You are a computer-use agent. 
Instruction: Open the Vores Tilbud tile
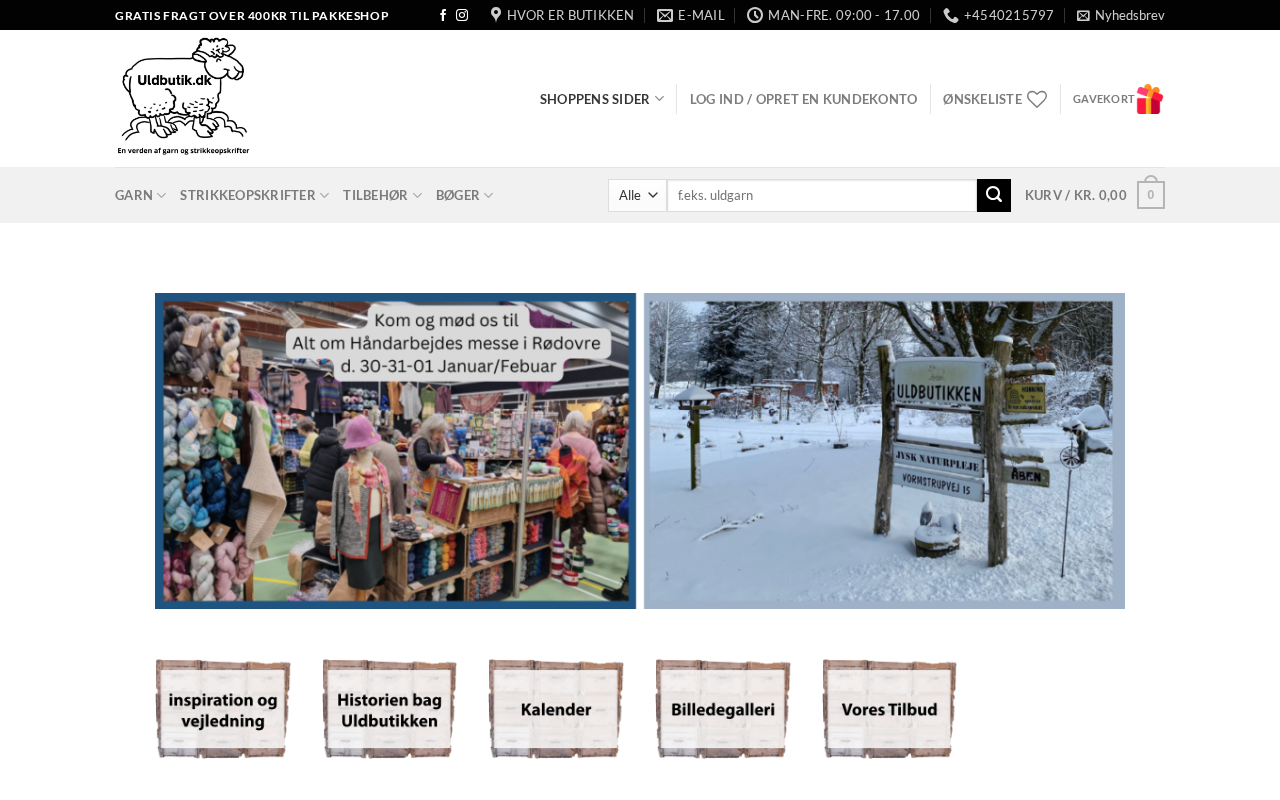890,709
